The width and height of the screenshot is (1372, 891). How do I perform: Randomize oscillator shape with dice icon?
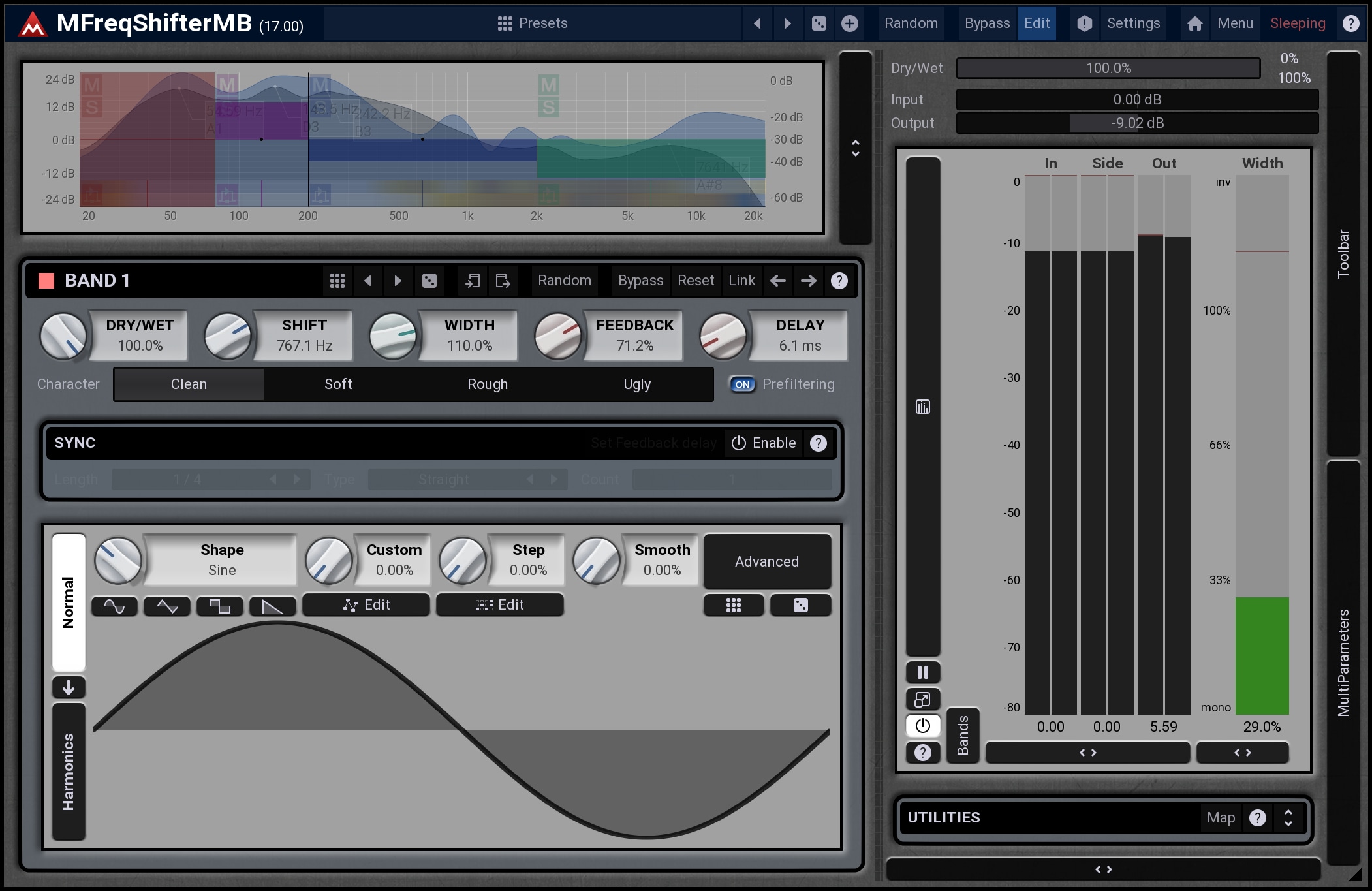(x=800, y=605)
